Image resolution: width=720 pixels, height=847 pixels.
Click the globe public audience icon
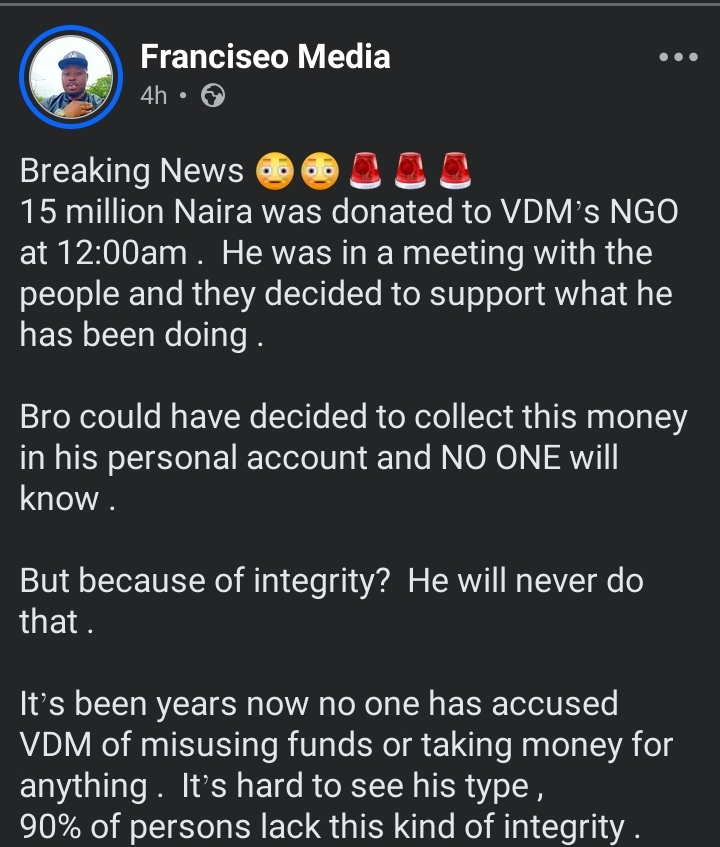(x=213, y=96)
